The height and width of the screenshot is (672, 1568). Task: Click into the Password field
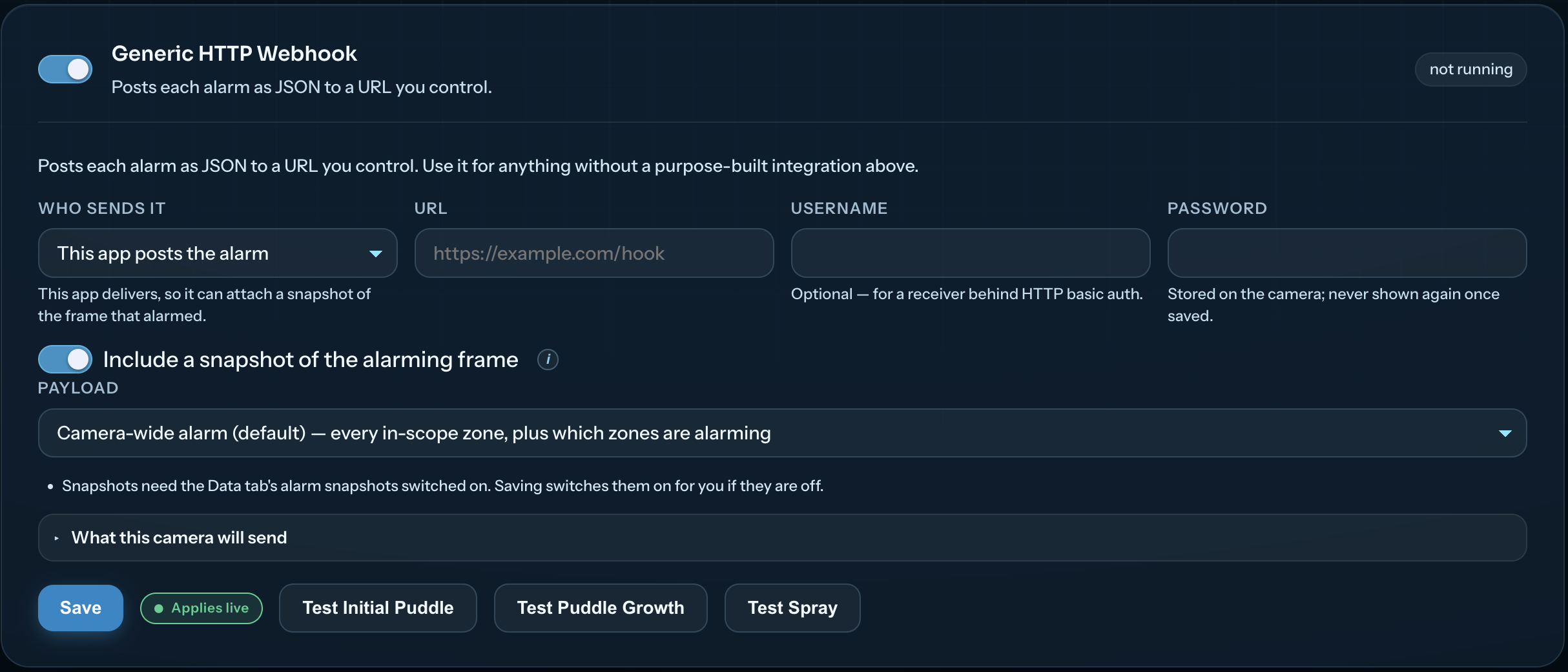(x=1347, y=253)
